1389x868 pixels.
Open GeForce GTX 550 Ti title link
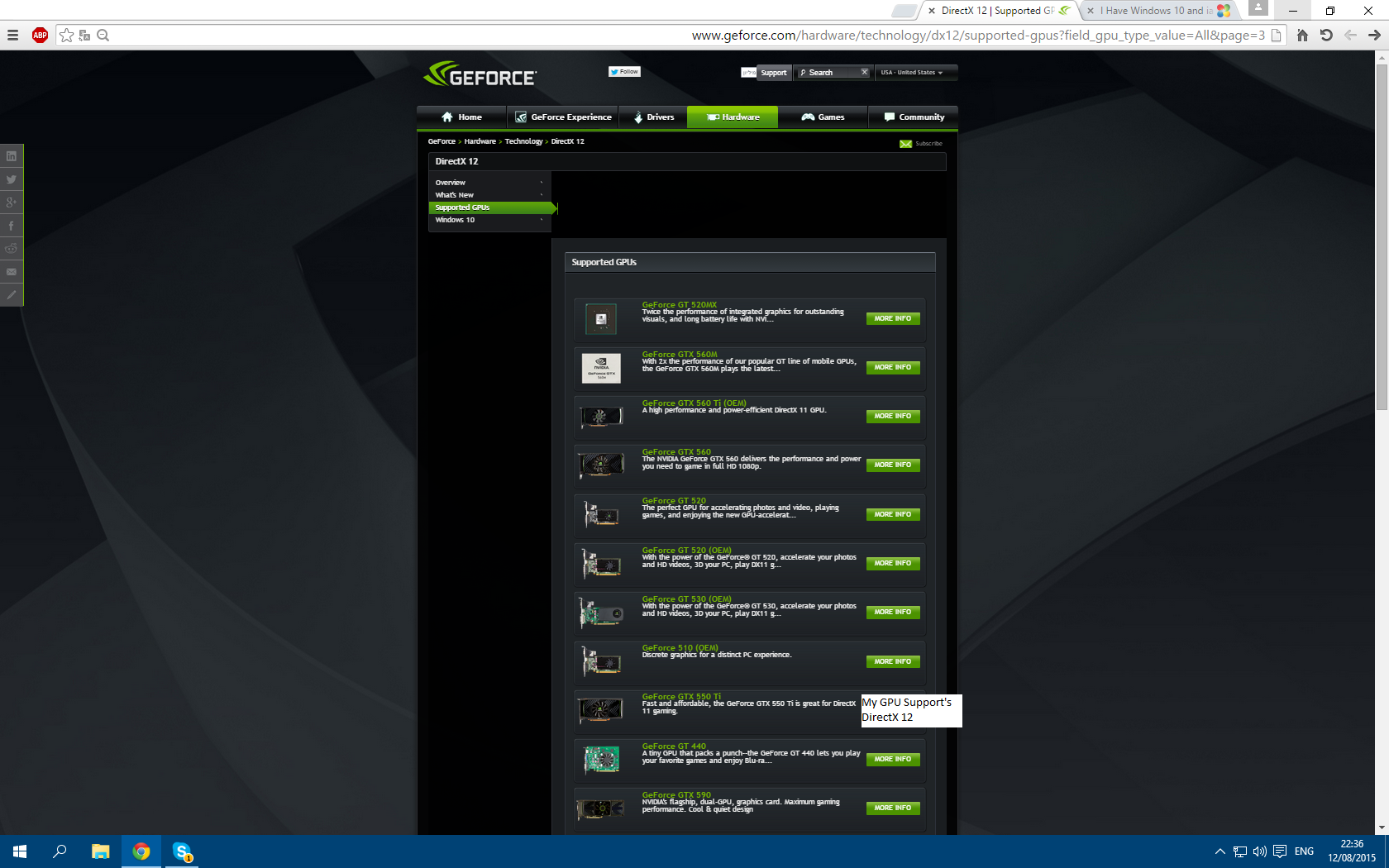[x=681, y=697]
